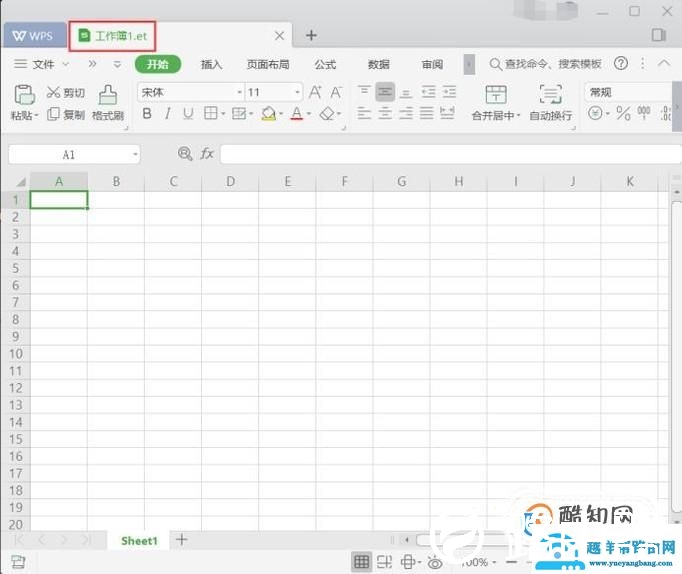The height and width of the screenshot is (574, 682).
Task: Switch to the 开始 Home tab
Action: pos(157,64)
